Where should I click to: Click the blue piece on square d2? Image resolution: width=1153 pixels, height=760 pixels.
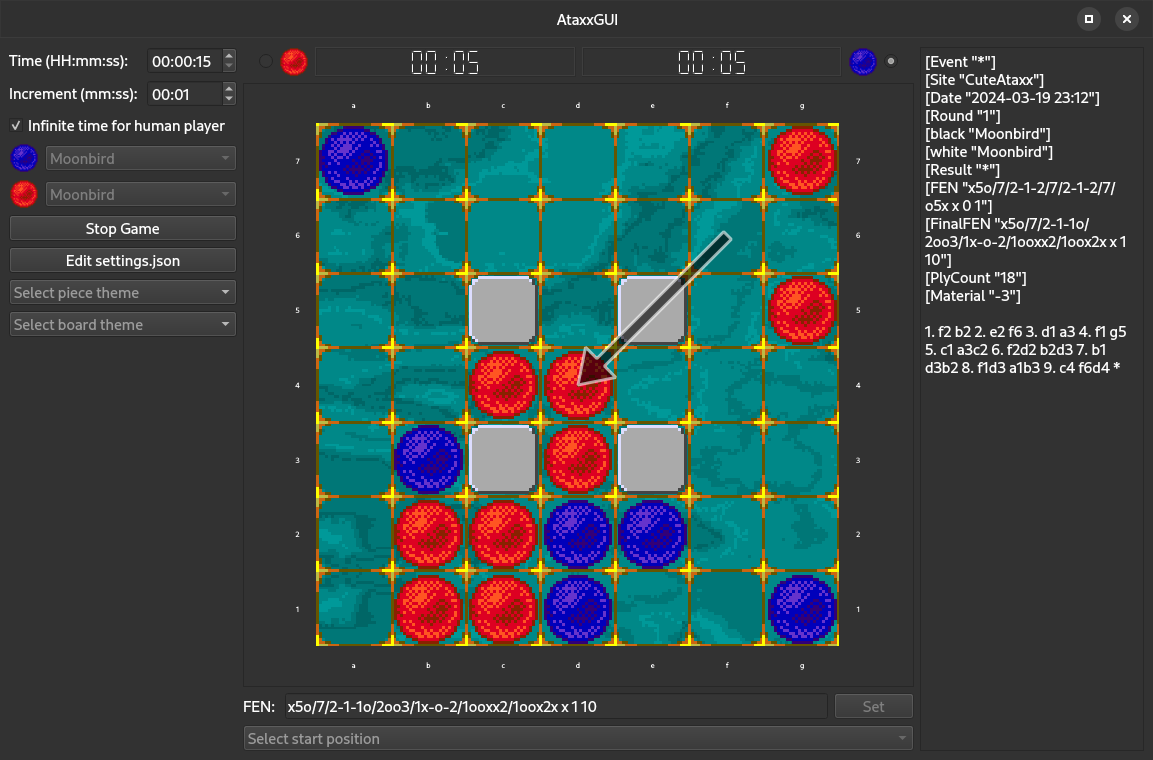coord(578,534)
